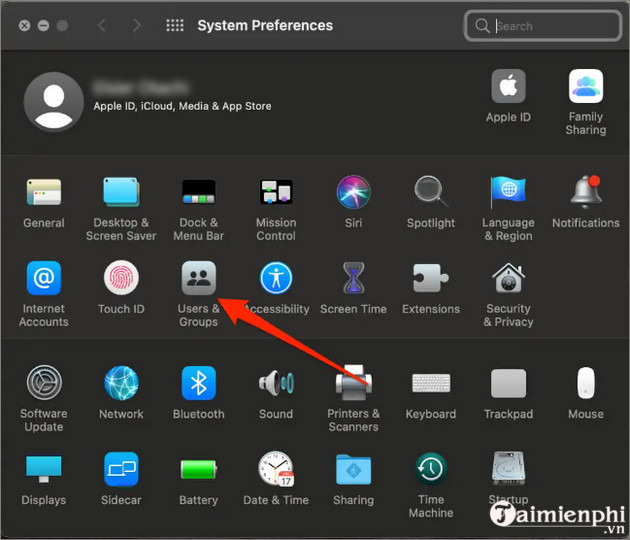Open the General preferences pane
The width and height of the screenshot is (630, 540).
click(x=44, y=192)
